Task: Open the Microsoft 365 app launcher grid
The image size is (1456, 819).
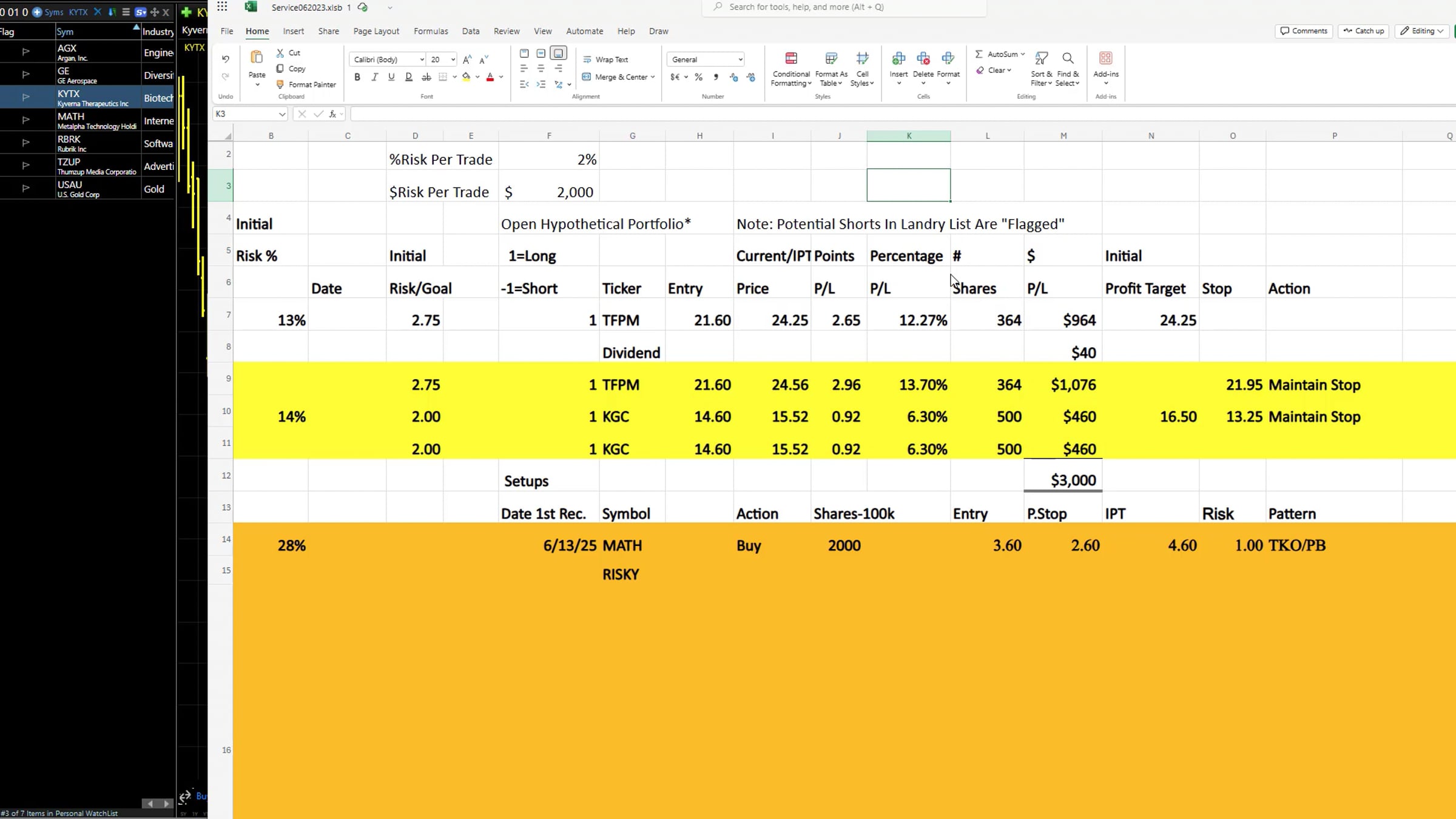Action: (222, 7)
